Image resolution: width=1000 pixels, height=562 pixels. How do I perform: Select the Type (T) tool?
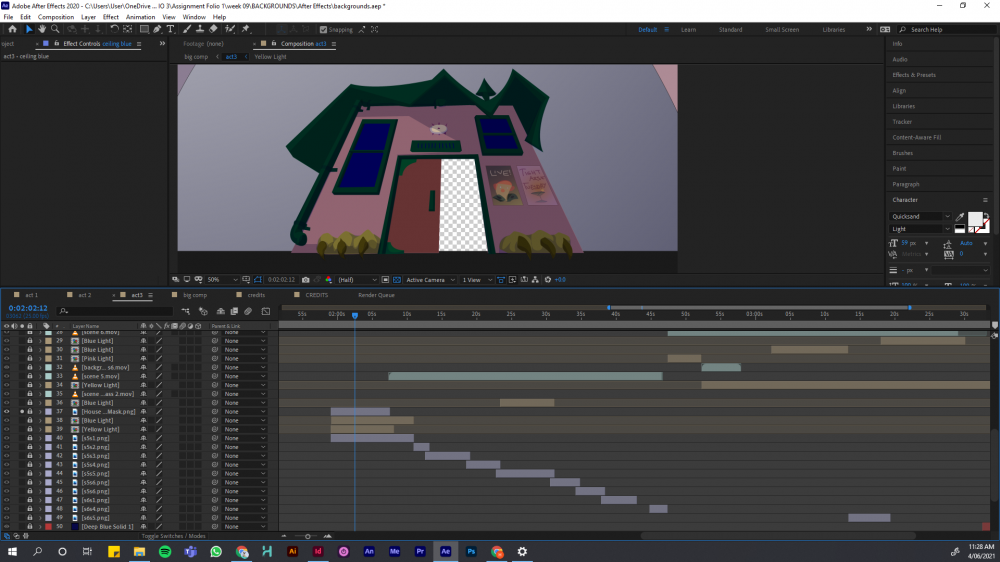click(171, 29)
